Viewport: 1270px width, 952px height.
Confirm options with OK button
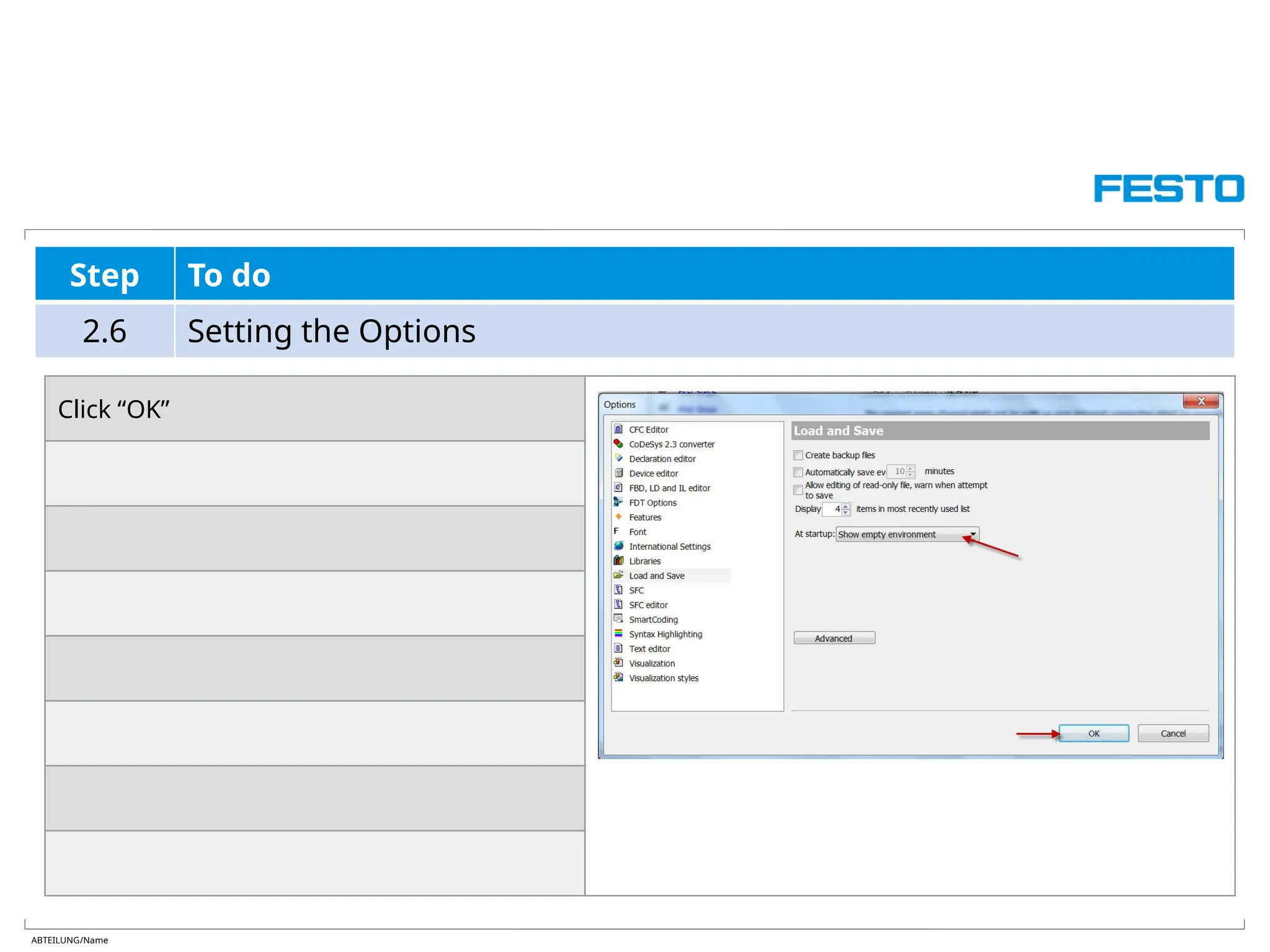click(1094, 733)
